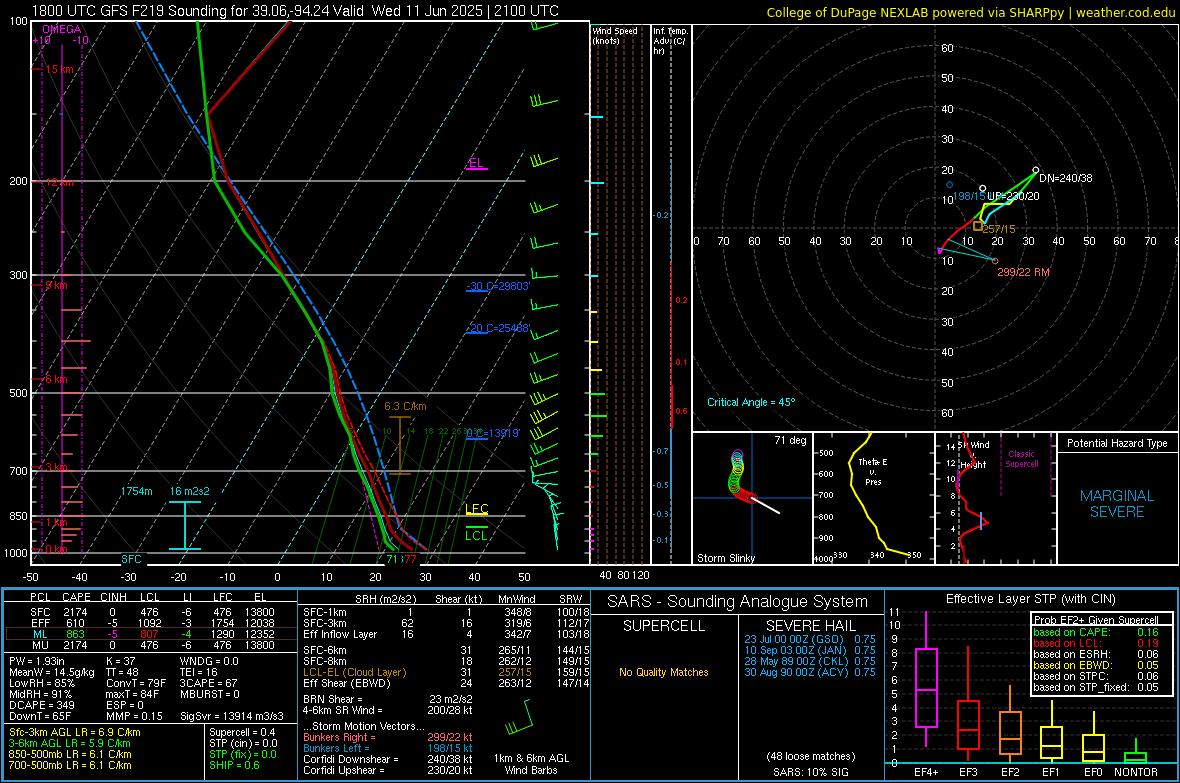Click the white DN=240/38 circle on hodograph
The image size is (1180, 783).
(x=1036, y=170)
